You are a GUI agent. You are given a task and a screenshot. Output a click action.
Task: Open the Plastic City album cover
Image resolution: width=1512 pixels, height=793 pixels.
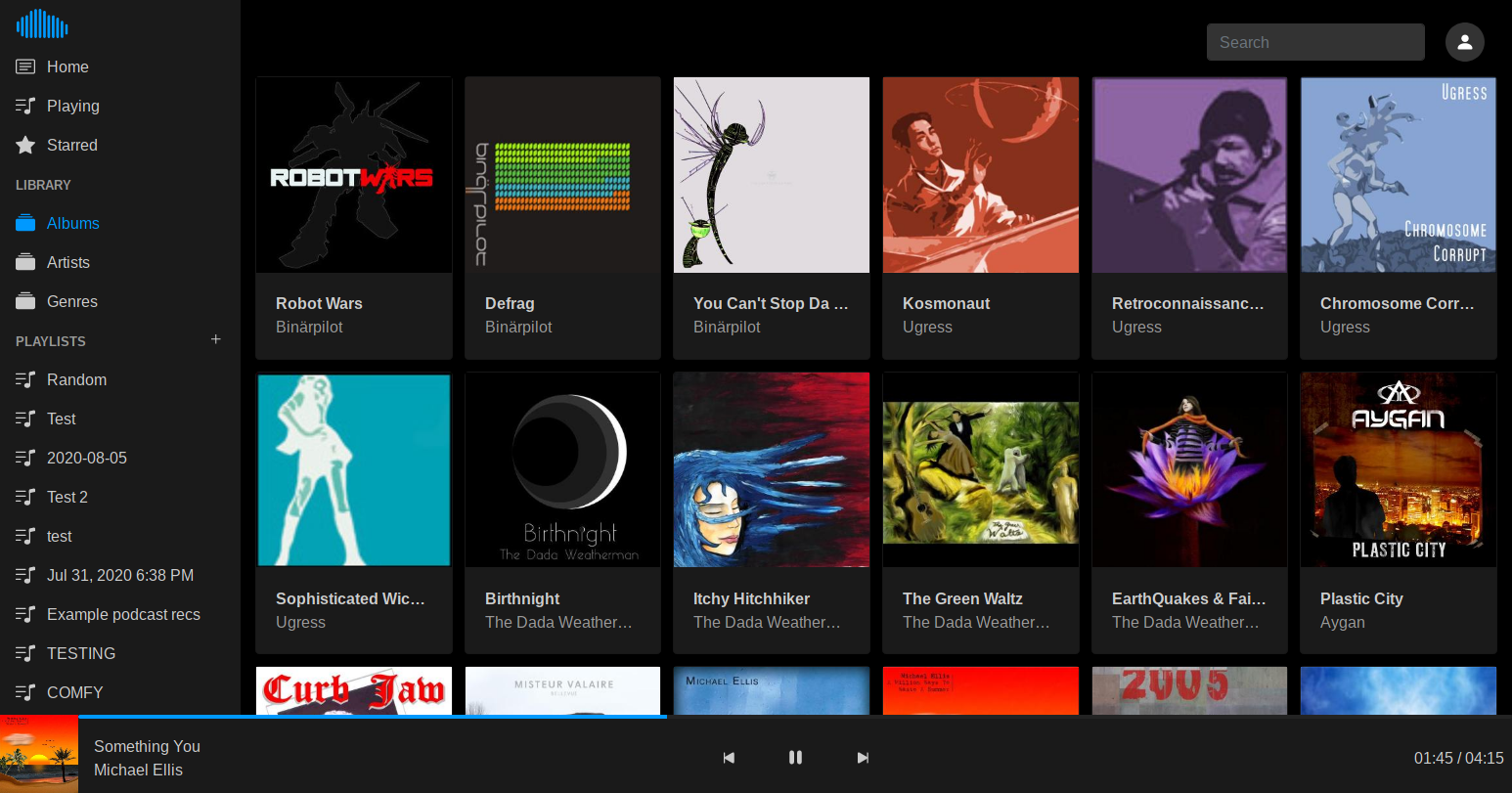pyautogui.click(x=1399, y=469)
